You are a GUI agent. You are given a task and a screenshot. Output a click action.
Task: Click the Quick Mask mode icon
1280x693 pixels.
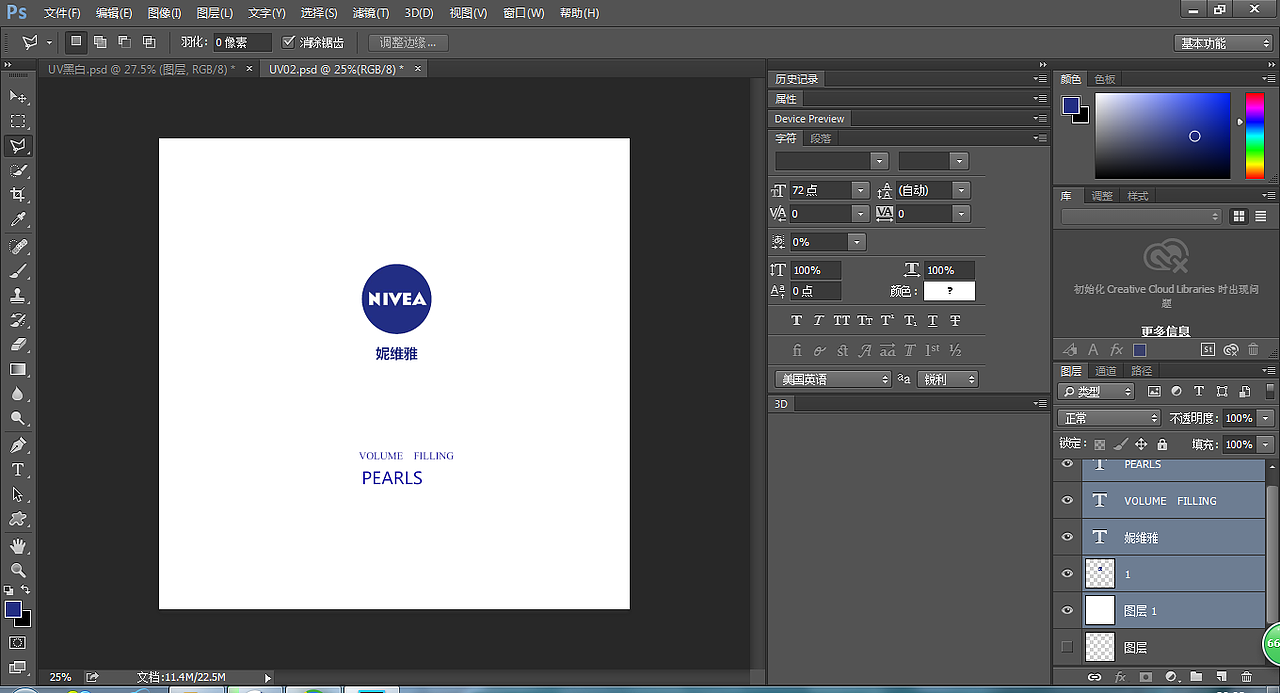pos(18,642)
